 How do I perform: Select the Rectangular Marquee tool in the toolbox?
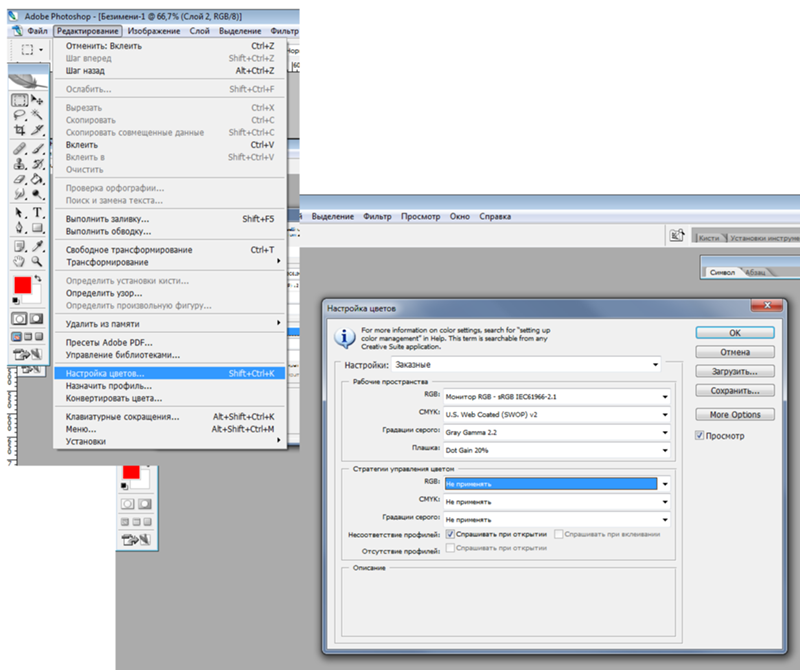pyautogui.click(x=19, y=100)
